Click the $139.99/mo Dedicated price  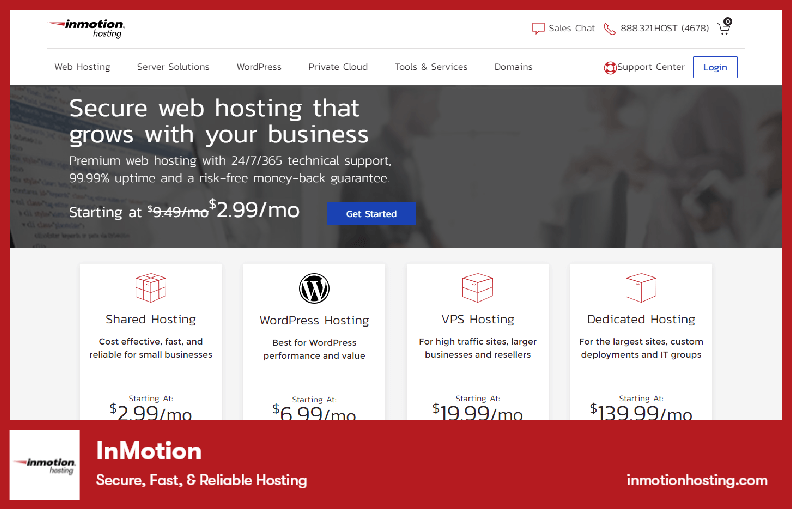click(x=641, y=412)
